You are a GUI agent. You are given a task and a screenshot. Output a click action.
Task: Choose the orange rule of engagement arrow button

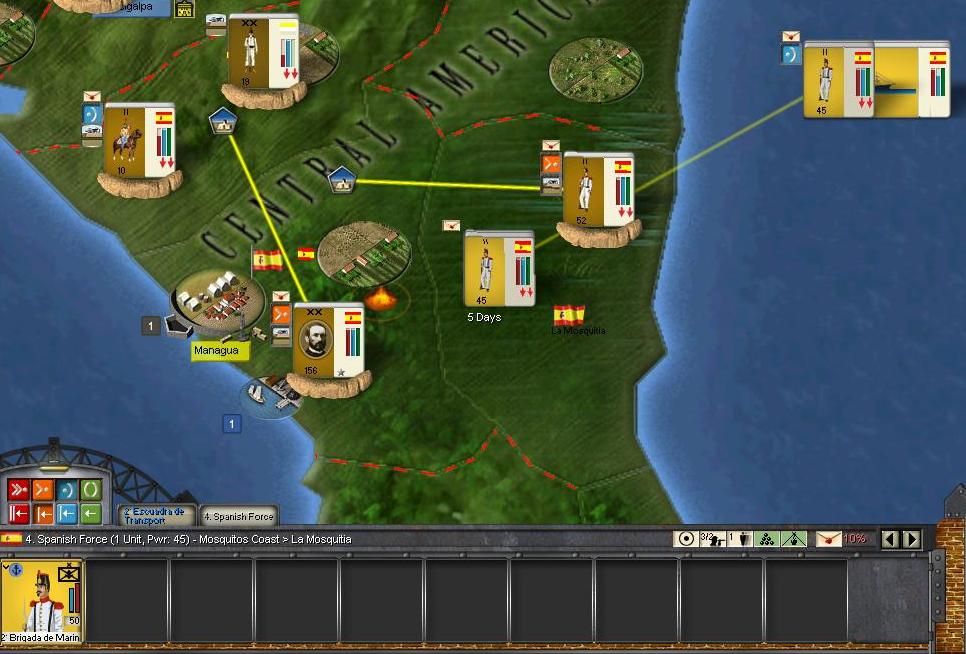click(x=43, y=513)
